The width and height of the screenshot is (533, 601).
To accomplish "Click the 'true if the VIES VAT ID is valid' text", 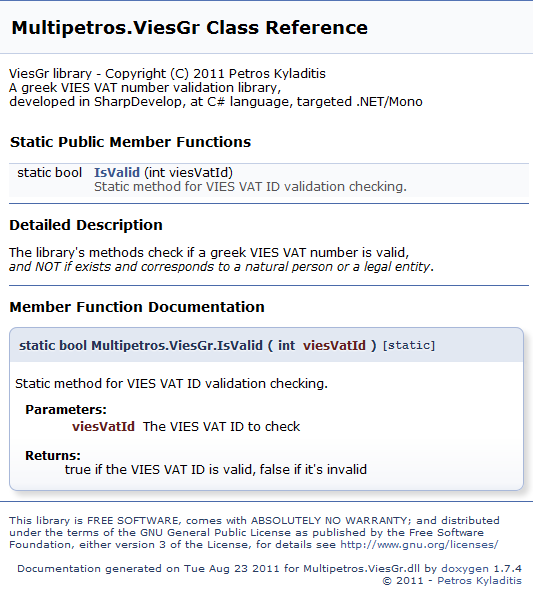I will click(216, 470).
